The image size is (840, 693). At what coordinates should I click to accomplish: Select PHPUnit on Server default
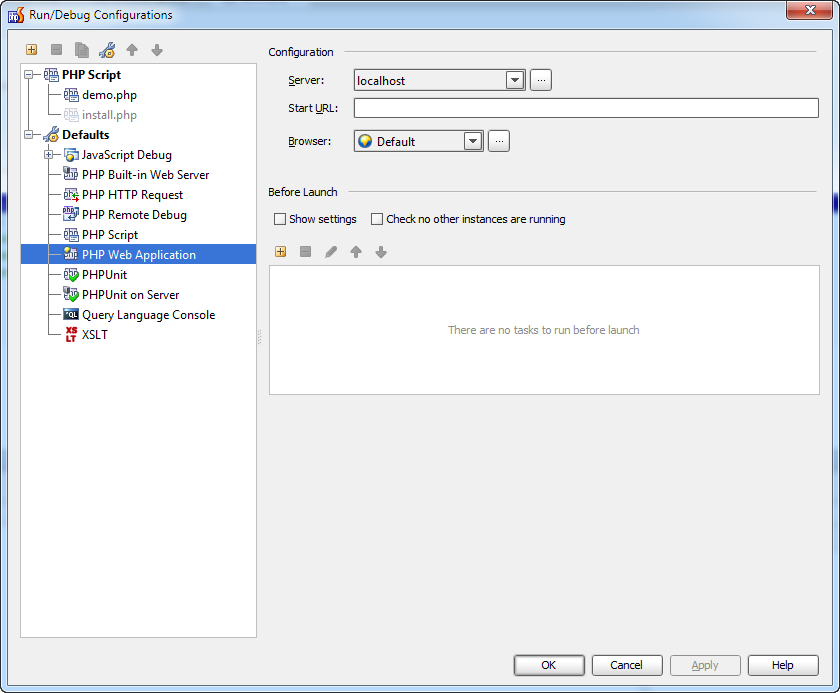pos(130,295)
